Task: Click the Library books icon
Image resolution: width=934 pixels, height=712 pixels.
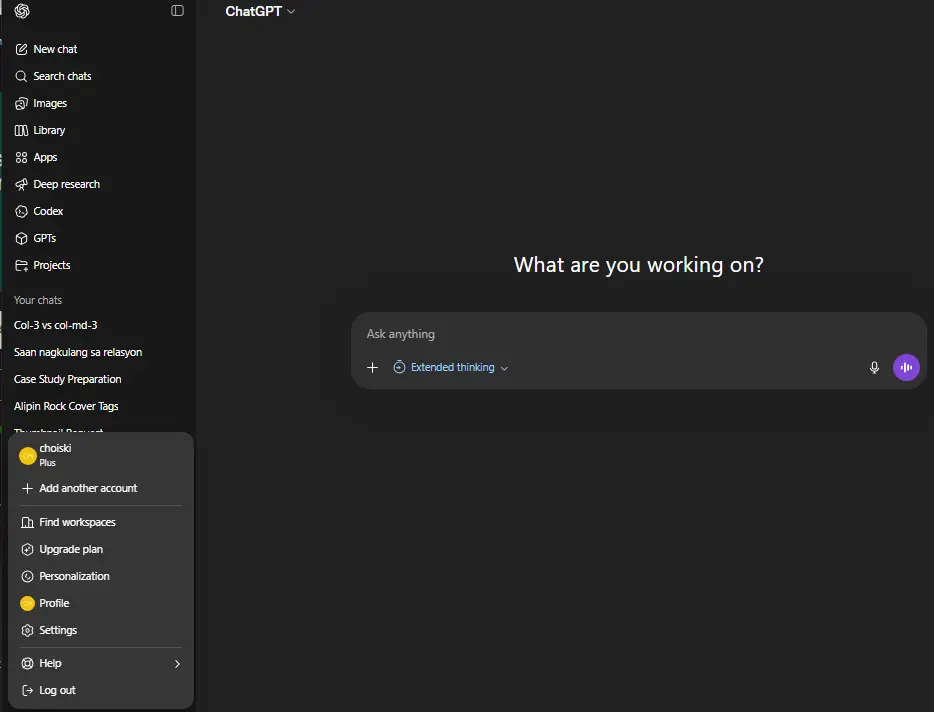Action: 21,130
